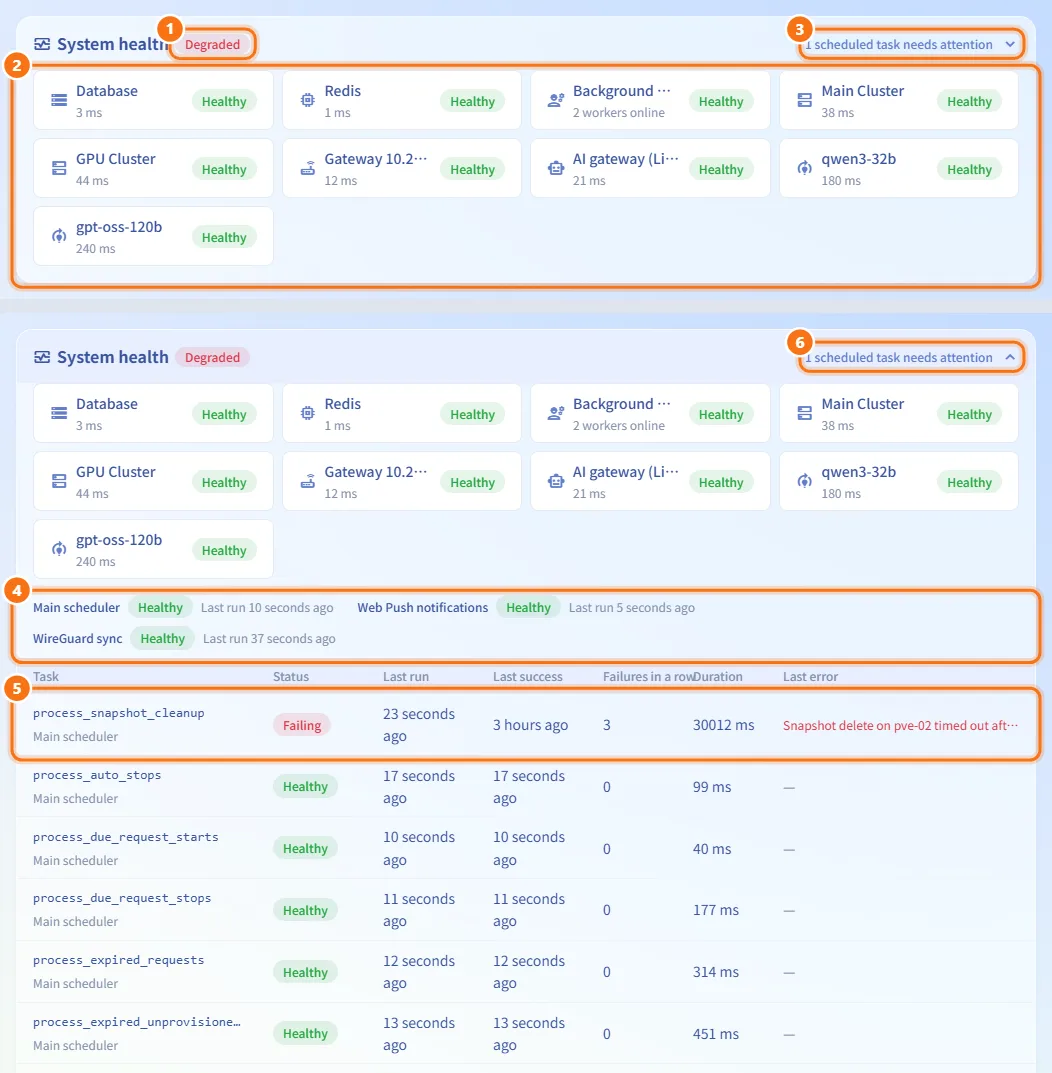Click the Healthy badge next to Main scheduler
Screen dimensions: 1052x1073
pyautogui.click(x=160, y=608)
